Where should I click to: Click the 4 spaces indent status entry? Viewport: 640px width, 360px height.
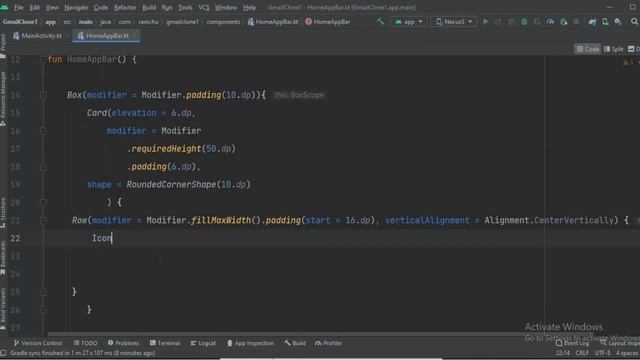point(627,353)
